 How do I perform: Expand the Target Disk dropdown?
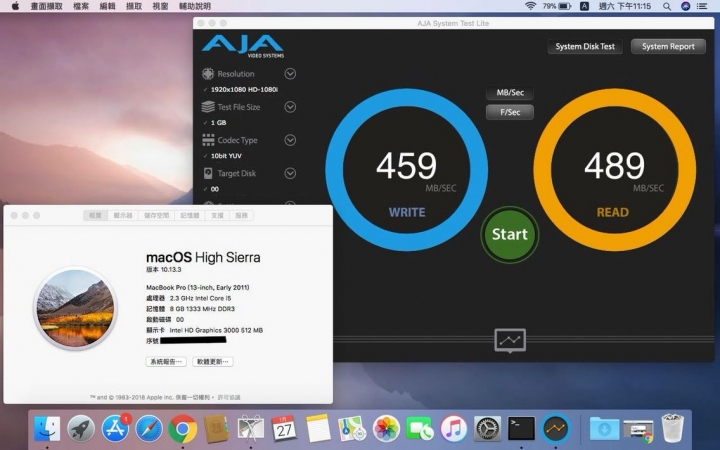(290, 173)
